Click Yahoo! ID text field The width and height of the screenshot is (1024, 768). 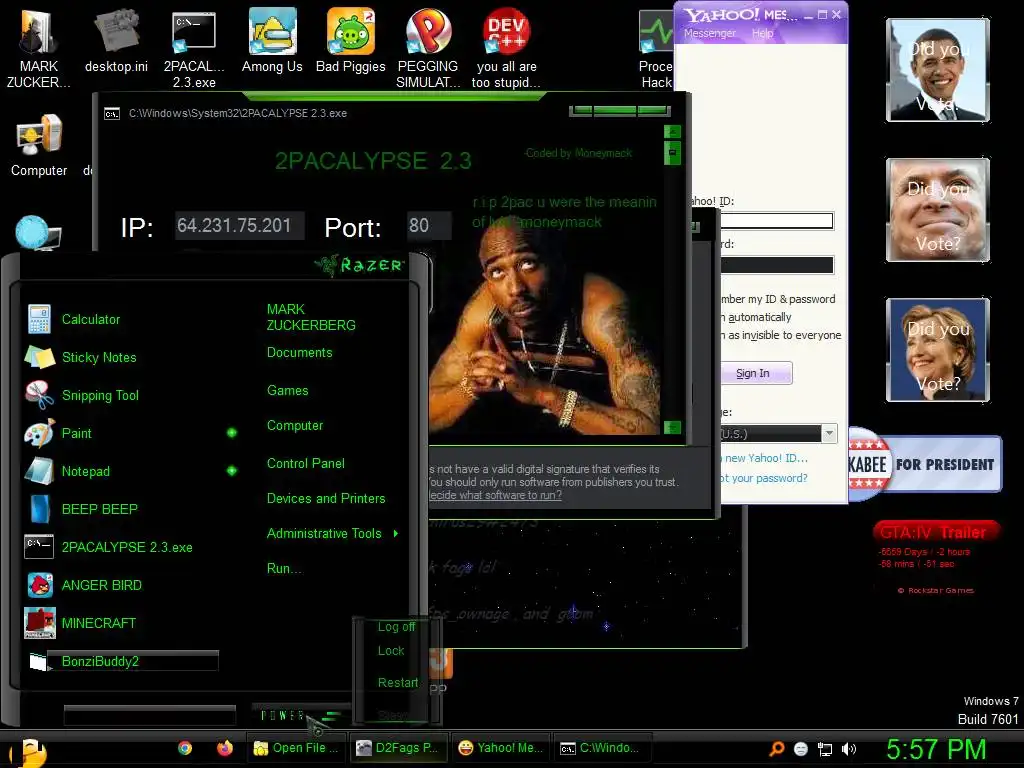776,221
